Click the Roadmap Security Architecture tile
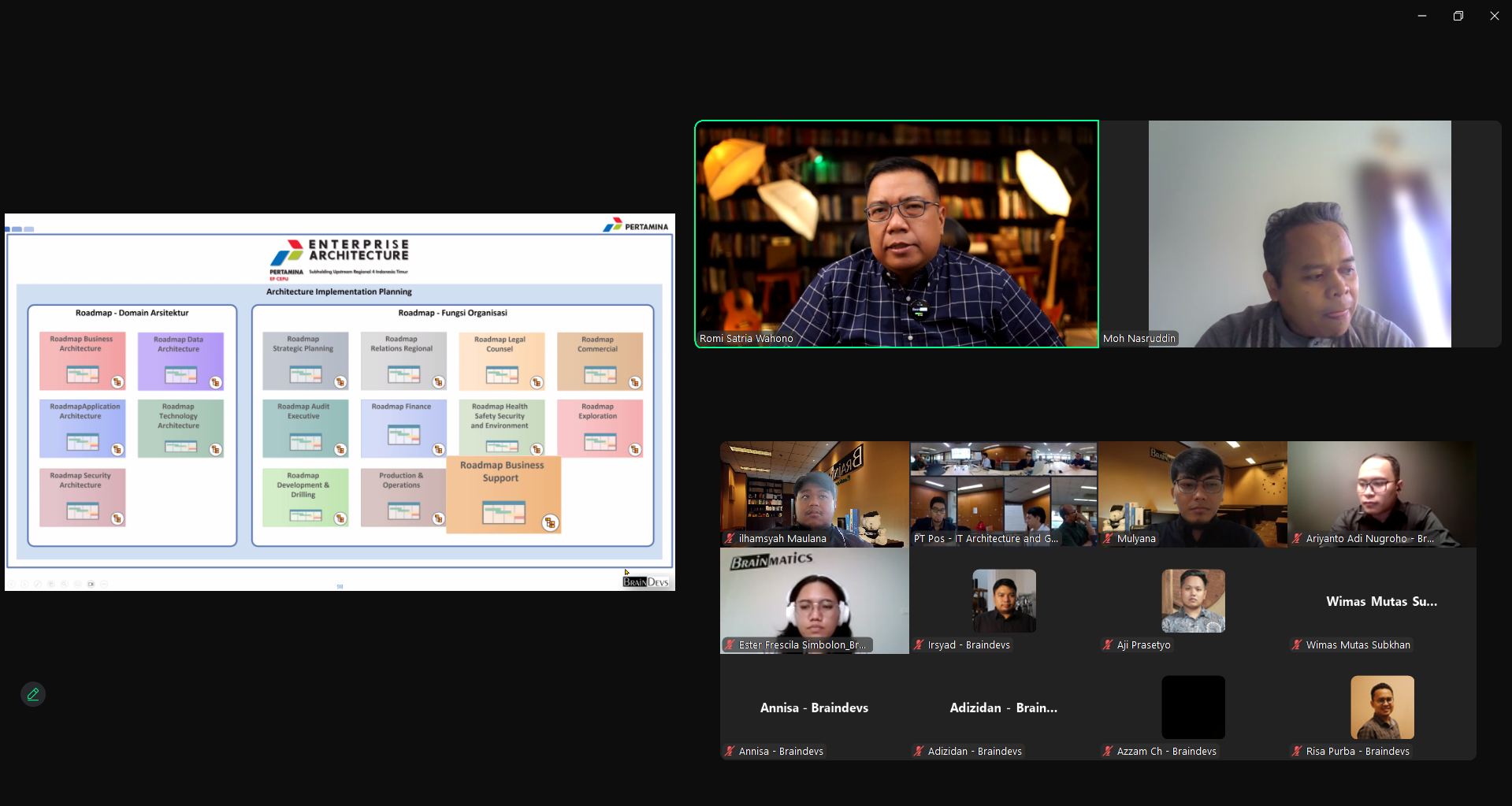The height and width of the screenshot is (806, 1512). coord(82,497)
